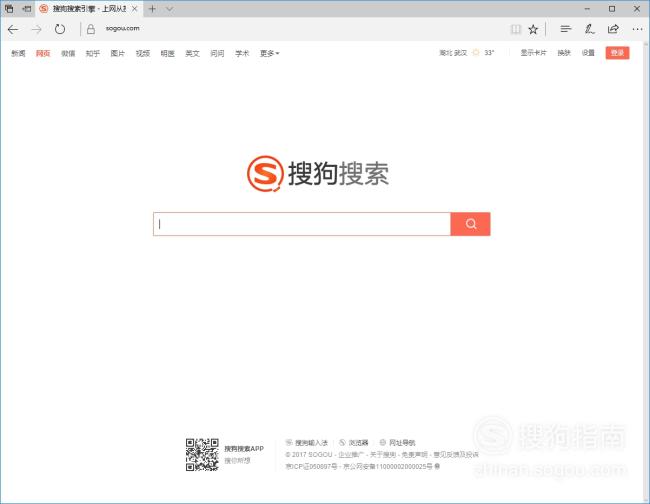
Task: Click the 意见反馈及投诉 footer link
Action: tap(456, 455)
